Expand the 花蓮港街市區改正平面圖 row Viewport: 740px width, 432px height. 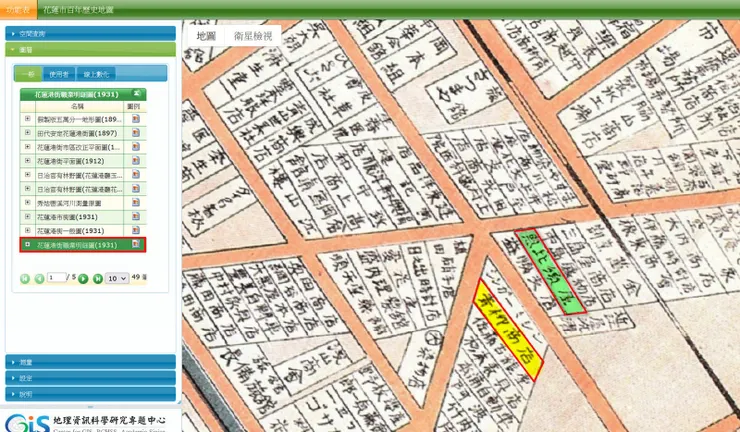pyautogui.click(x=27, y=146)
